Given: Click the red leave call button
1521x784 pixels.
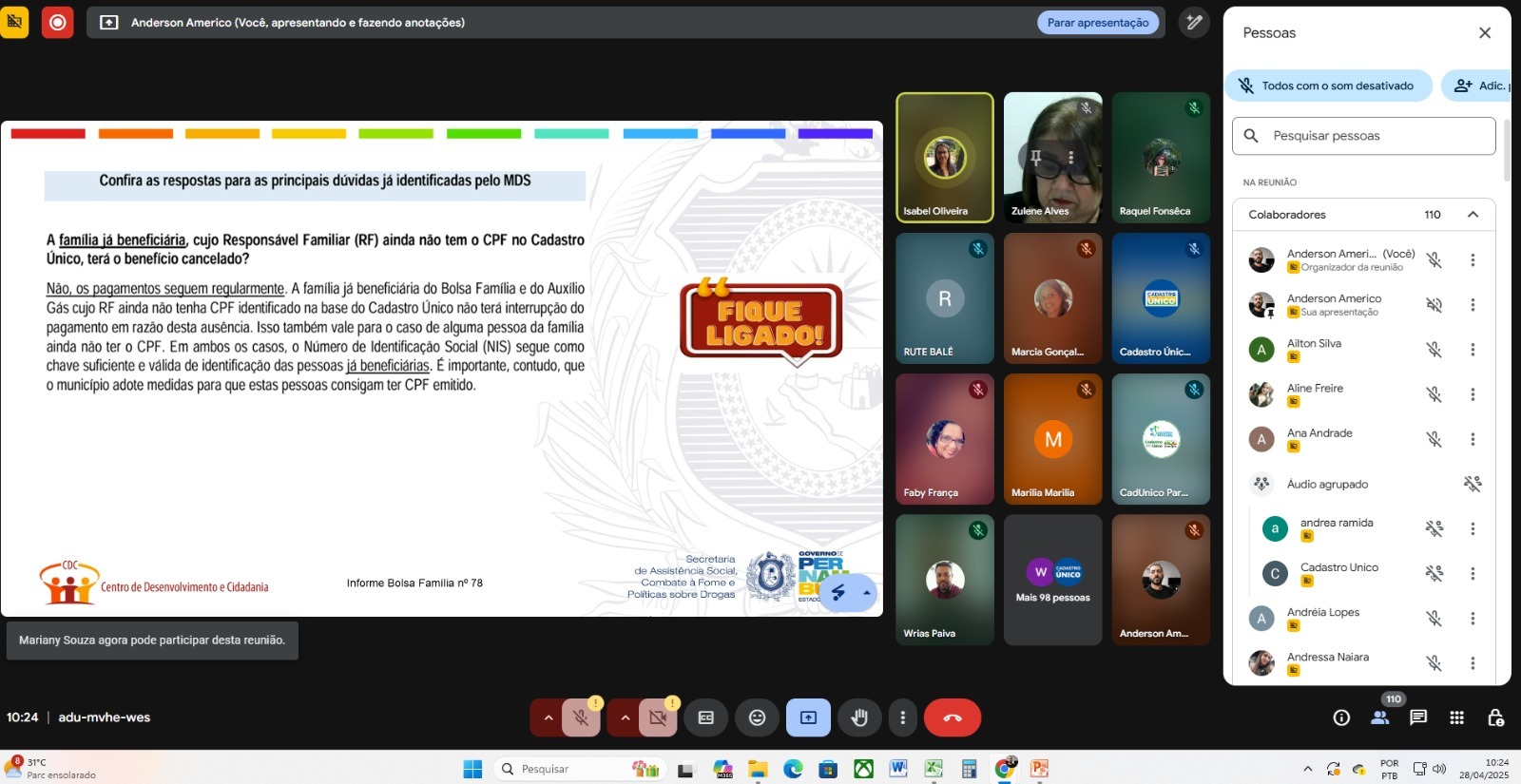Looking at the screenshot, I should [x=952, y=717].
